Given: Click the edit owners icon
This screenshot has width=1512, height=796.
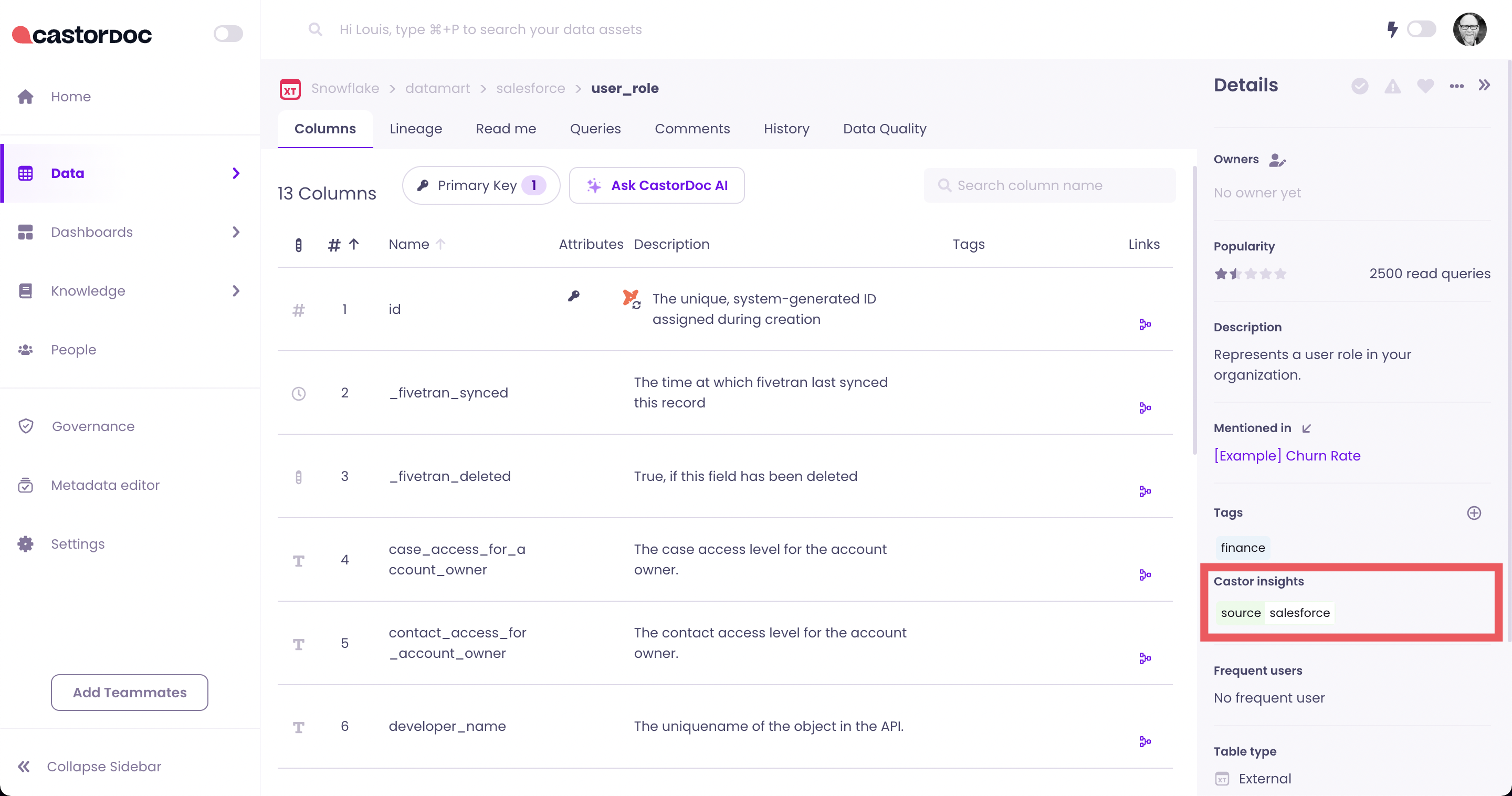Looking at the screenshot, I should click(x=1277, y=160).
